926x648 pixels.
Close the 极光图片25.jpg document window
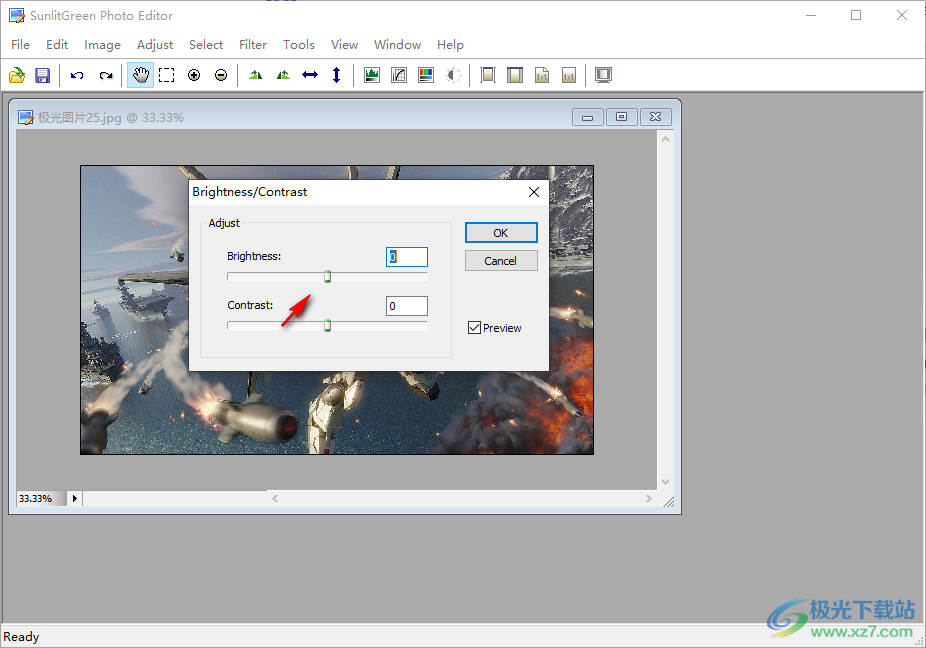(656, 117)
